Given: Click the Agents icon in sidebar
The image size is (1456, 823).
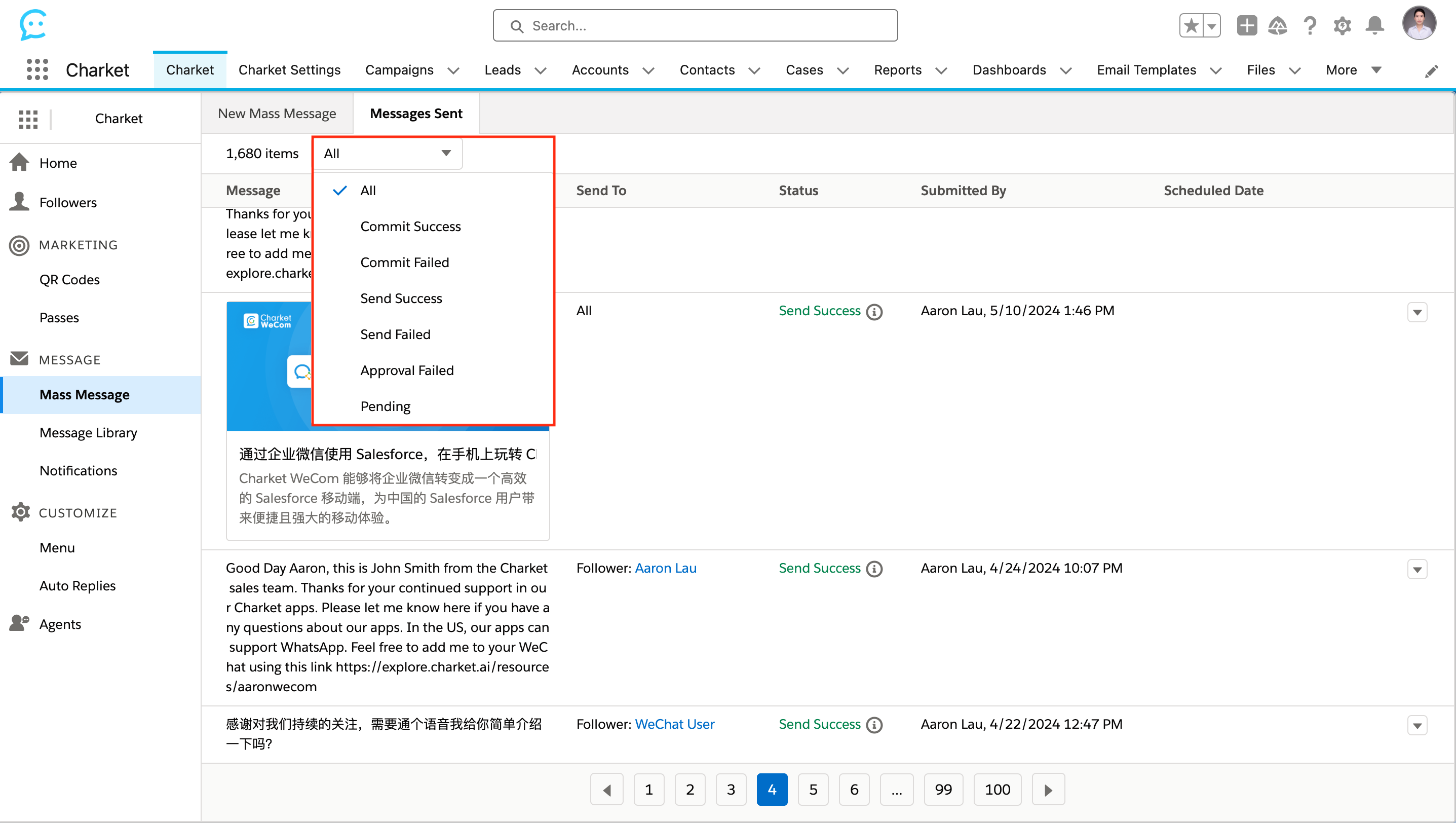Looking at the screenshot, I should (x=19, y=623).
